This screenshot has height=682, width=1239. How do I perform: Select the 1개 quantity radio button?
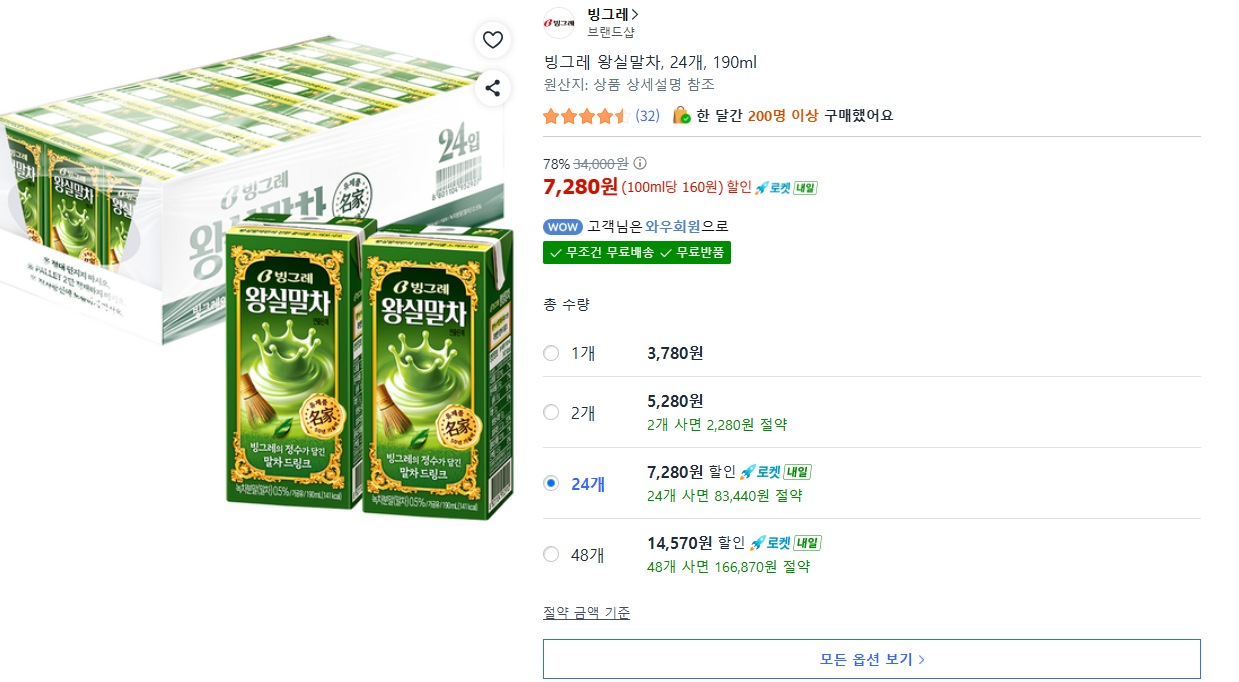[x=551, y=353]
